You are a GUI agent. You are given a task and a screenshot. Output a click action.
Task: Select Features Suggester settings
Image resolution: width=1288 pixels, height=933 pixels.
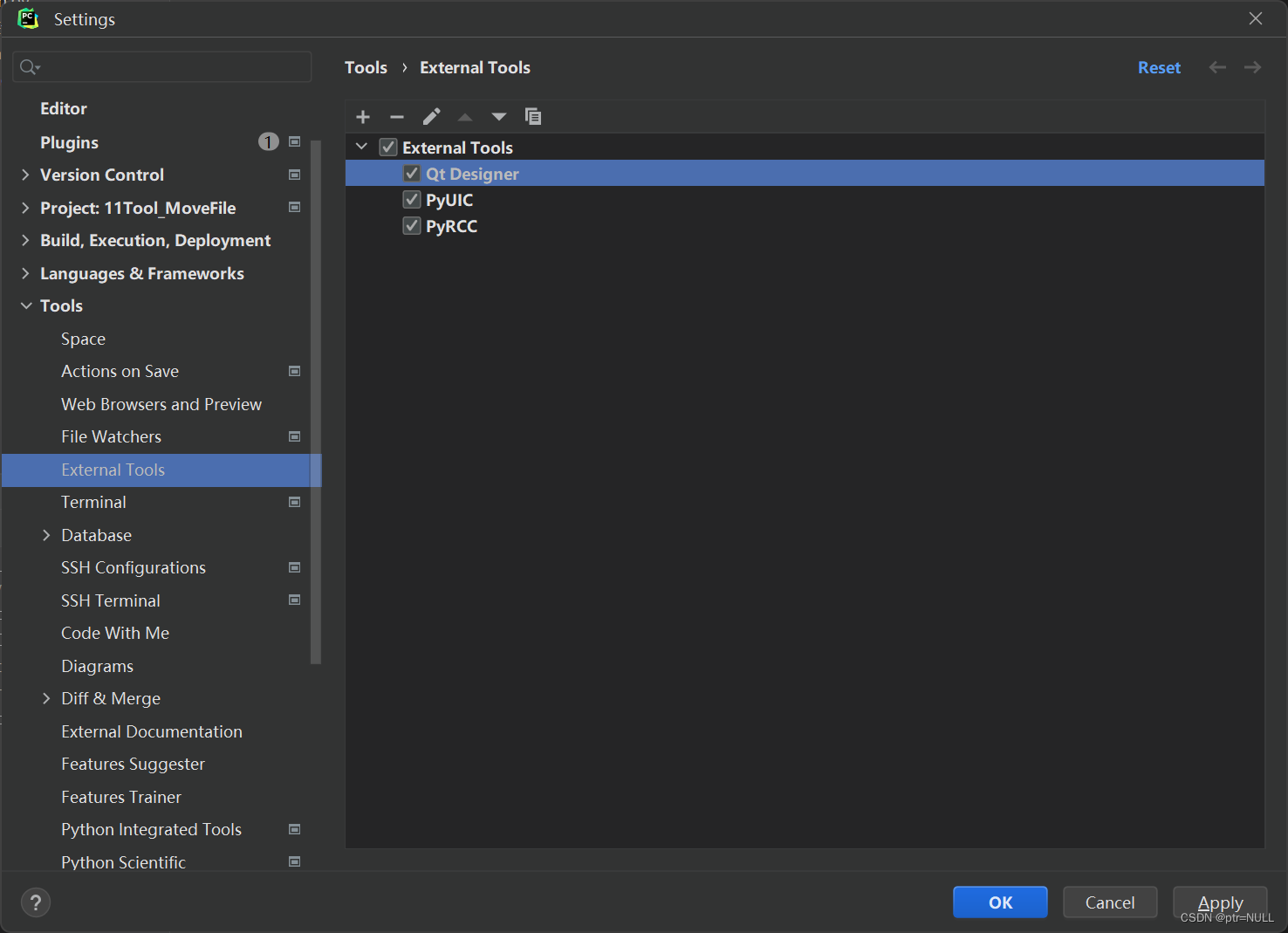133,764
